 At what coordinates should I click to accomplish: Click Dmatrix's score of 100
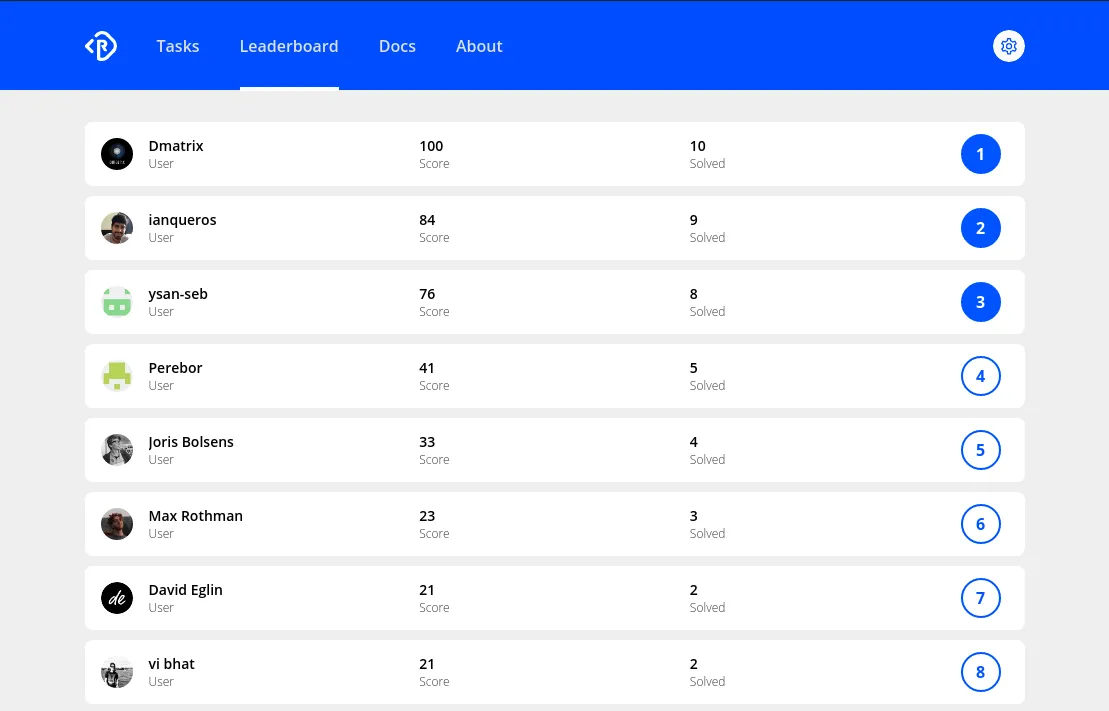(431, 146)
